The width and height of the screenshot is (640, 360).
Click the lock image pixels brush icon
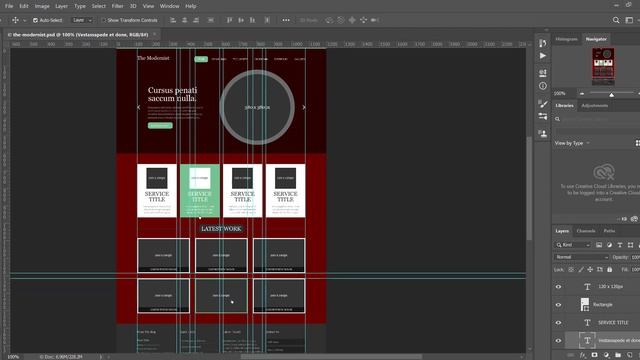[x=581, y=269]
